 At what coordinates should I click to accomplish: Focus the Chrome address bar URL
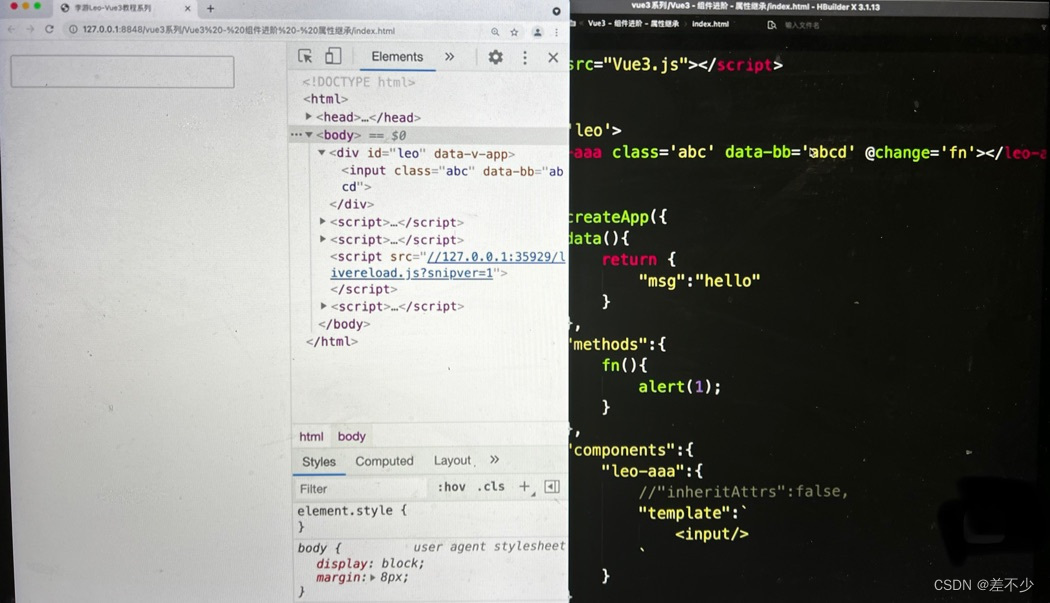click(238, 30)
